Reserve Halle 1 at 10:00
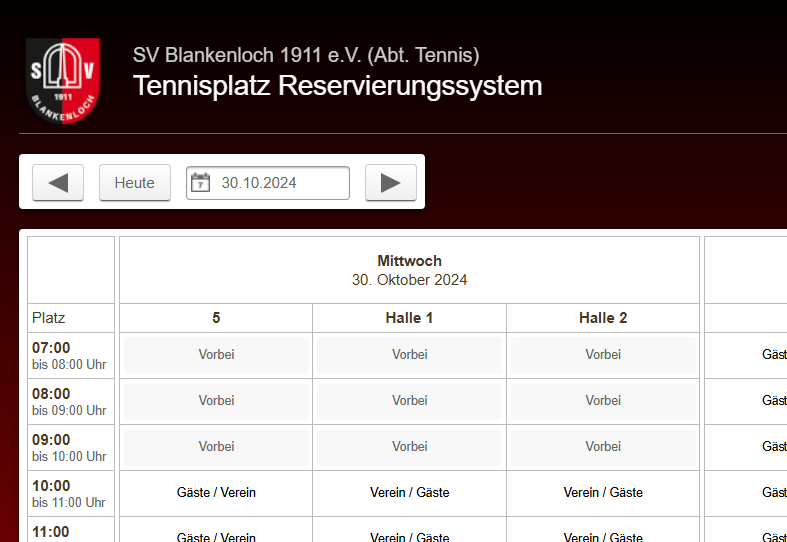 pos(409,493)
